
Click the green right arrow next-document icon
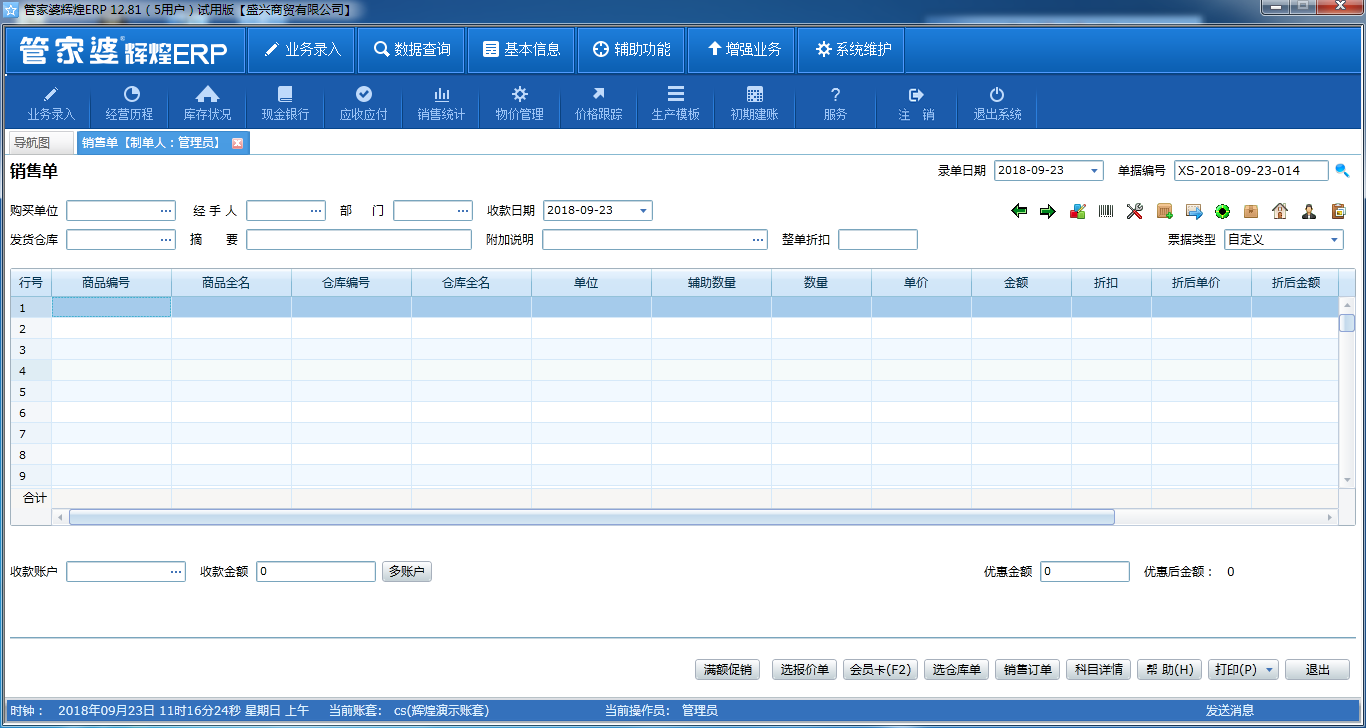[x=1048, y=211]
